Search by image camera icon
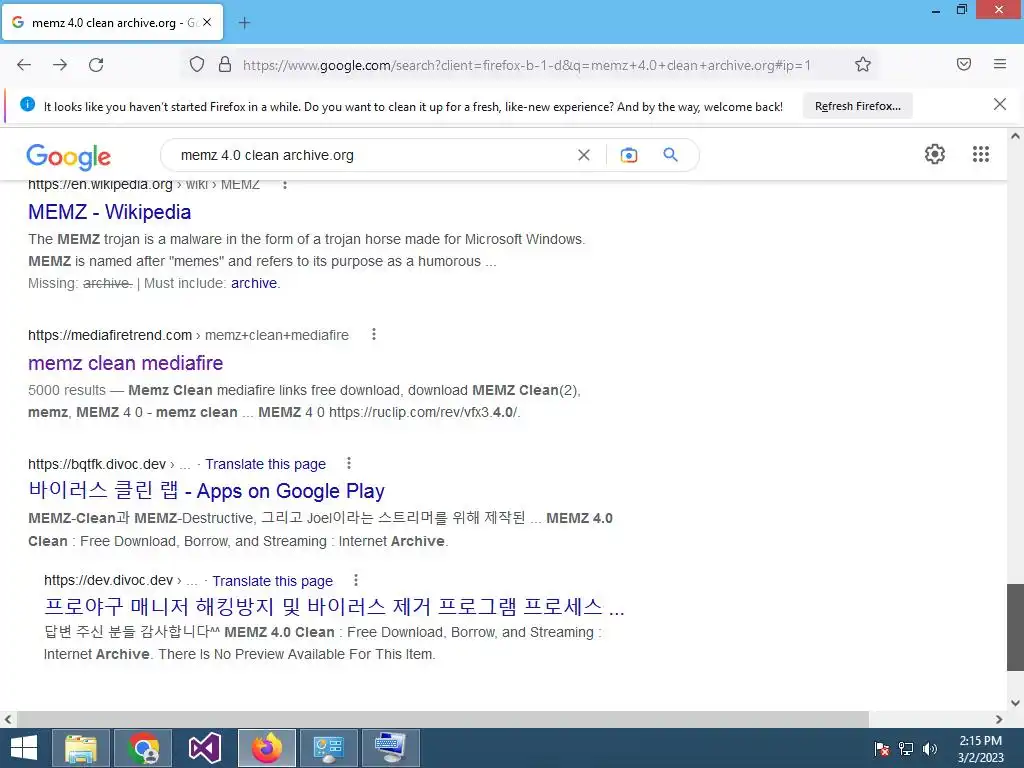The image size is (1024, 768). coord(629,155)
